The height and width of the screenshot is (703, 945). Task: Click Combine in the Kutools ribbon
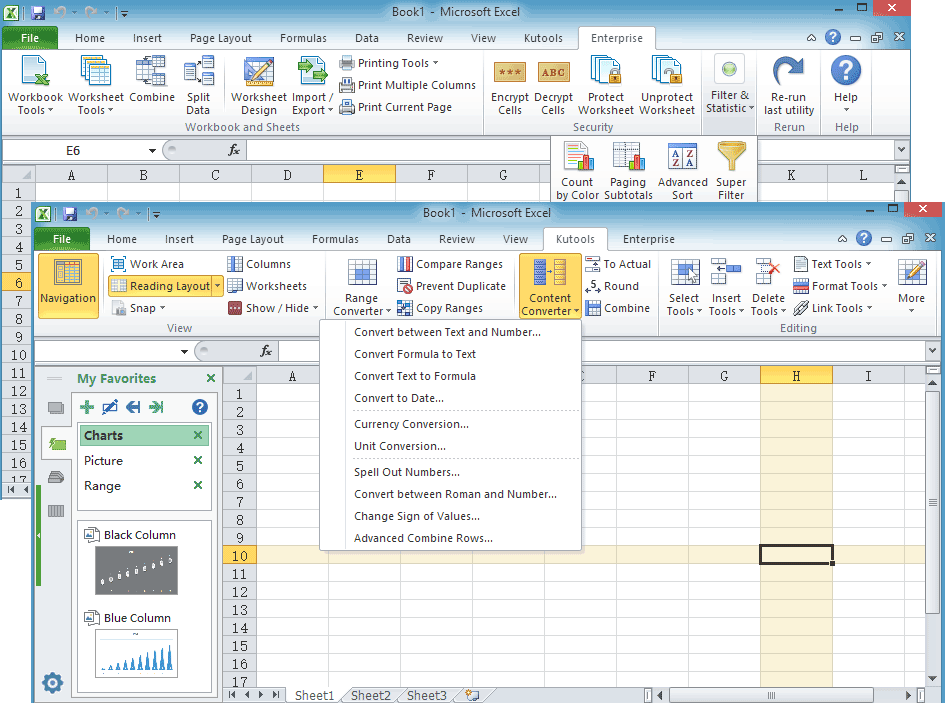pos(618,308)
